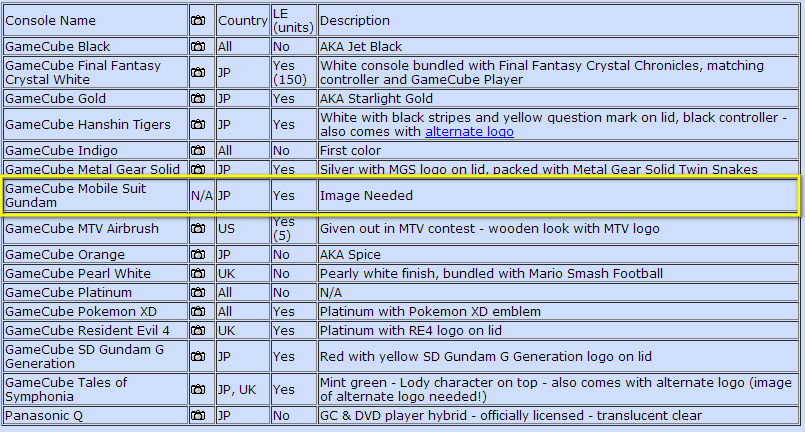Open the alternate logo link
The height and width of the screenshot is (432, 805).
[467, 132]
